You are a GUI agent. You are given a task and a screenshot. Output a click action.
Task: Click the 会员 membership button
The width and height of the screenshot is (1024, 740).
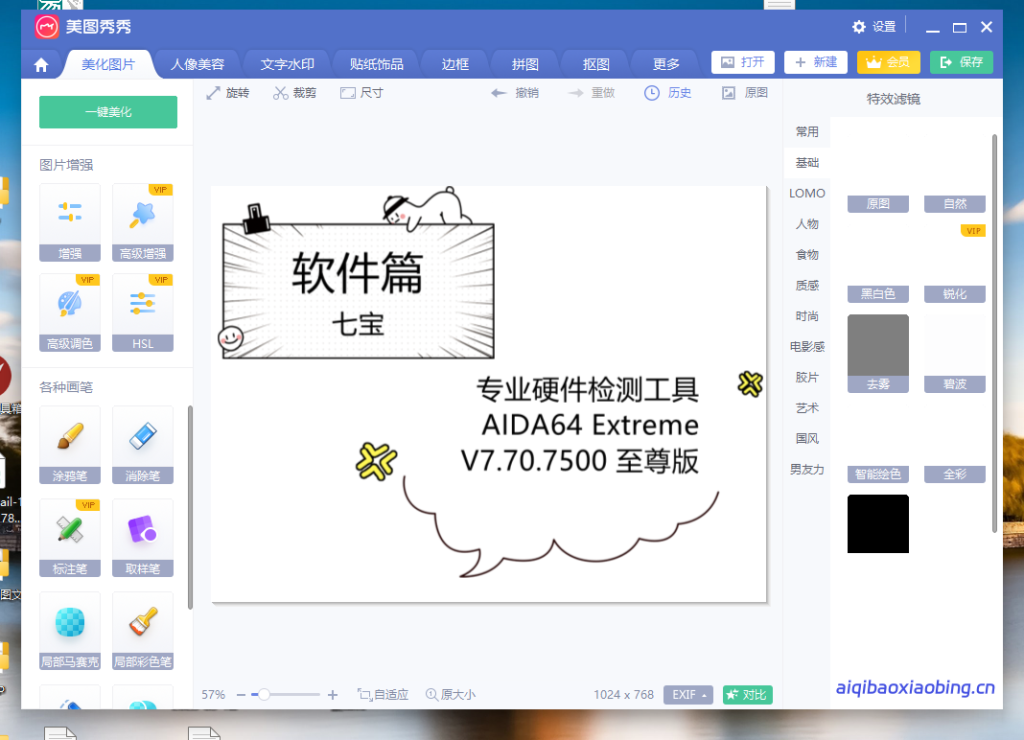point(889,62)
